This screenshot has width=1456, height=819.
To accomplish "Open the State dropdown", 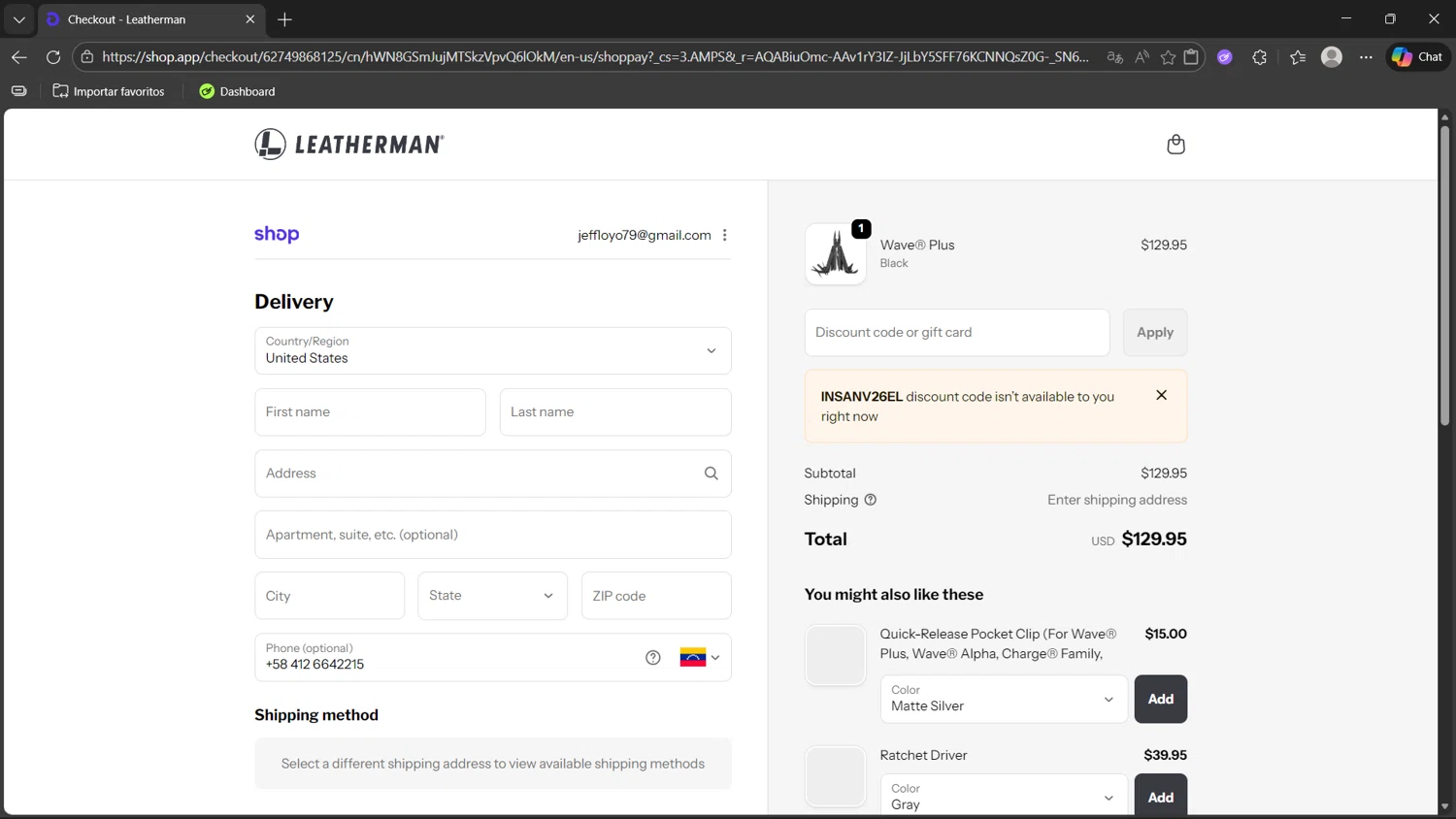I will 493,596.
